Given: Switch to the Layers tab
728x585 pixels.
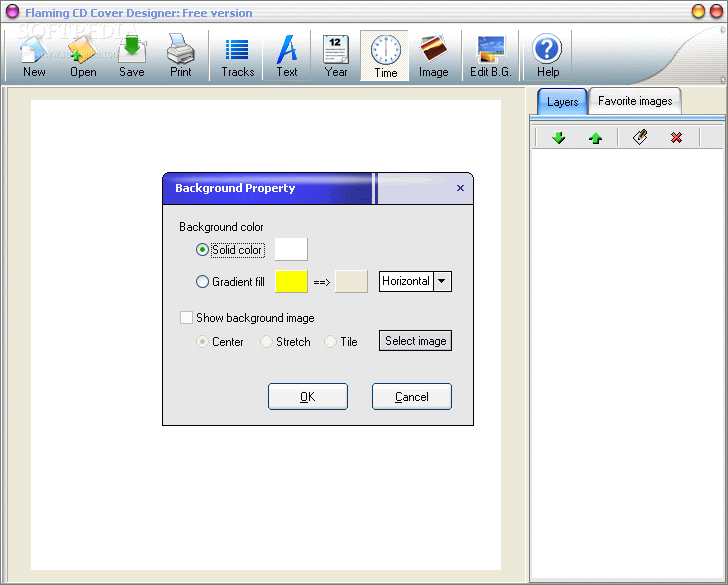Looking at the screenshot, I should (562, 101).
